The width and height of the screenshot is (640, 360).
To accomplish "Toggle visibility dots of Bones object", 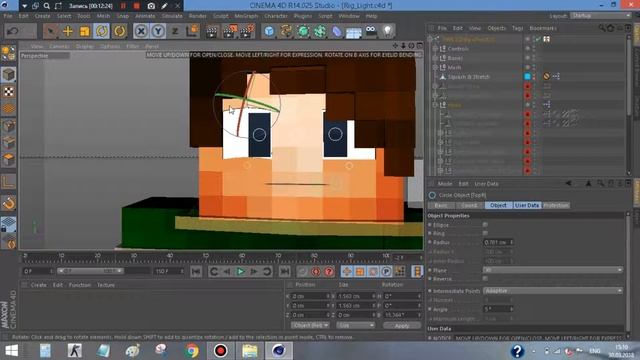I will point(534,58).
